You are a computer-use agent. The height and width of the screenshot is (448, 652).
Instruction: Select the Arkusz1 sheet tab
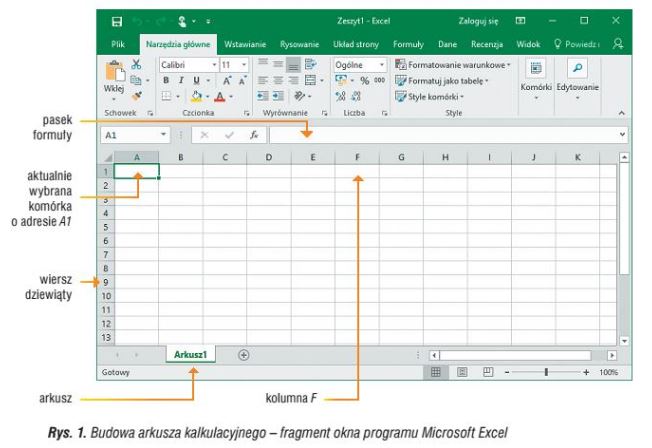190,355
